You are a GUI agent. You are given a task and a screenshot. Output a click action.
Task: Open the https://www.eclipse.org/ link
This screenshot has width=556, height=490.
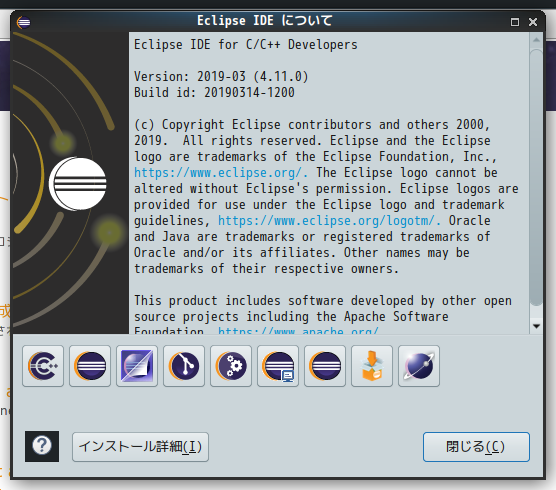pos(221,173)
